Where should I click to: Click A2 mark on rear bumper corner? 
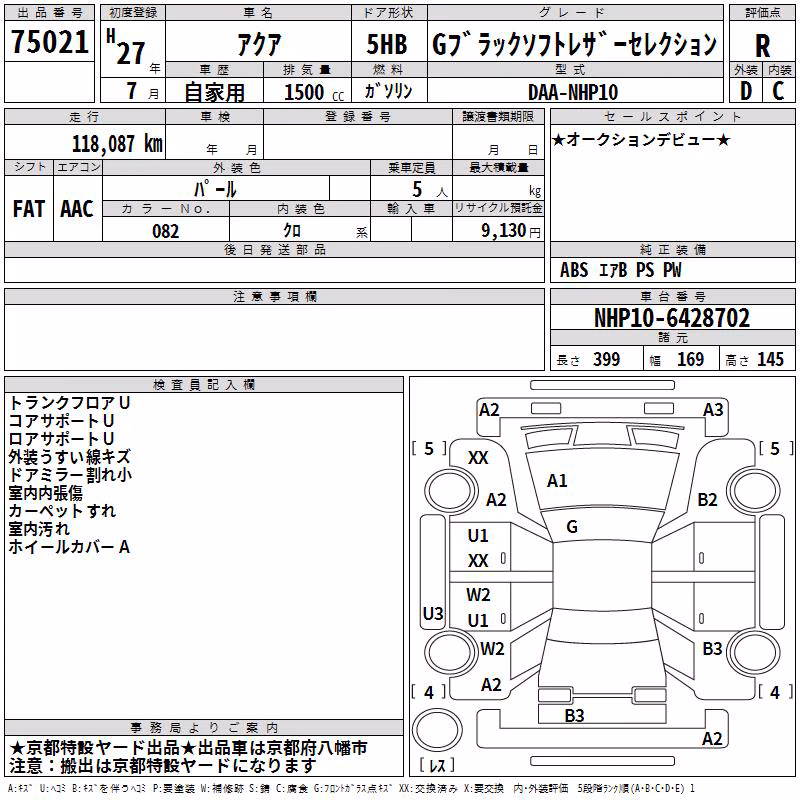tap(712, 739)
